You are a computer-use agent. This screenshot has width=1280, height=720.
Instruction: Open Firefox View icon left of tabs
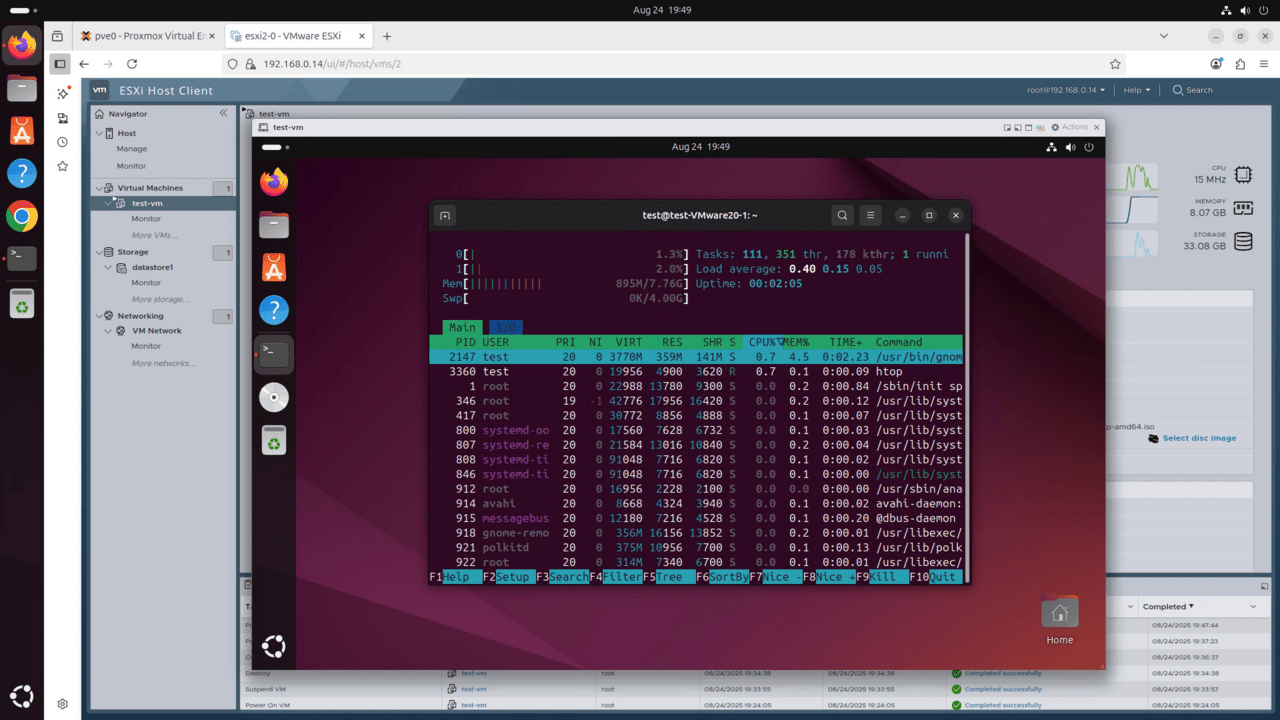click(x=59, y=36)
